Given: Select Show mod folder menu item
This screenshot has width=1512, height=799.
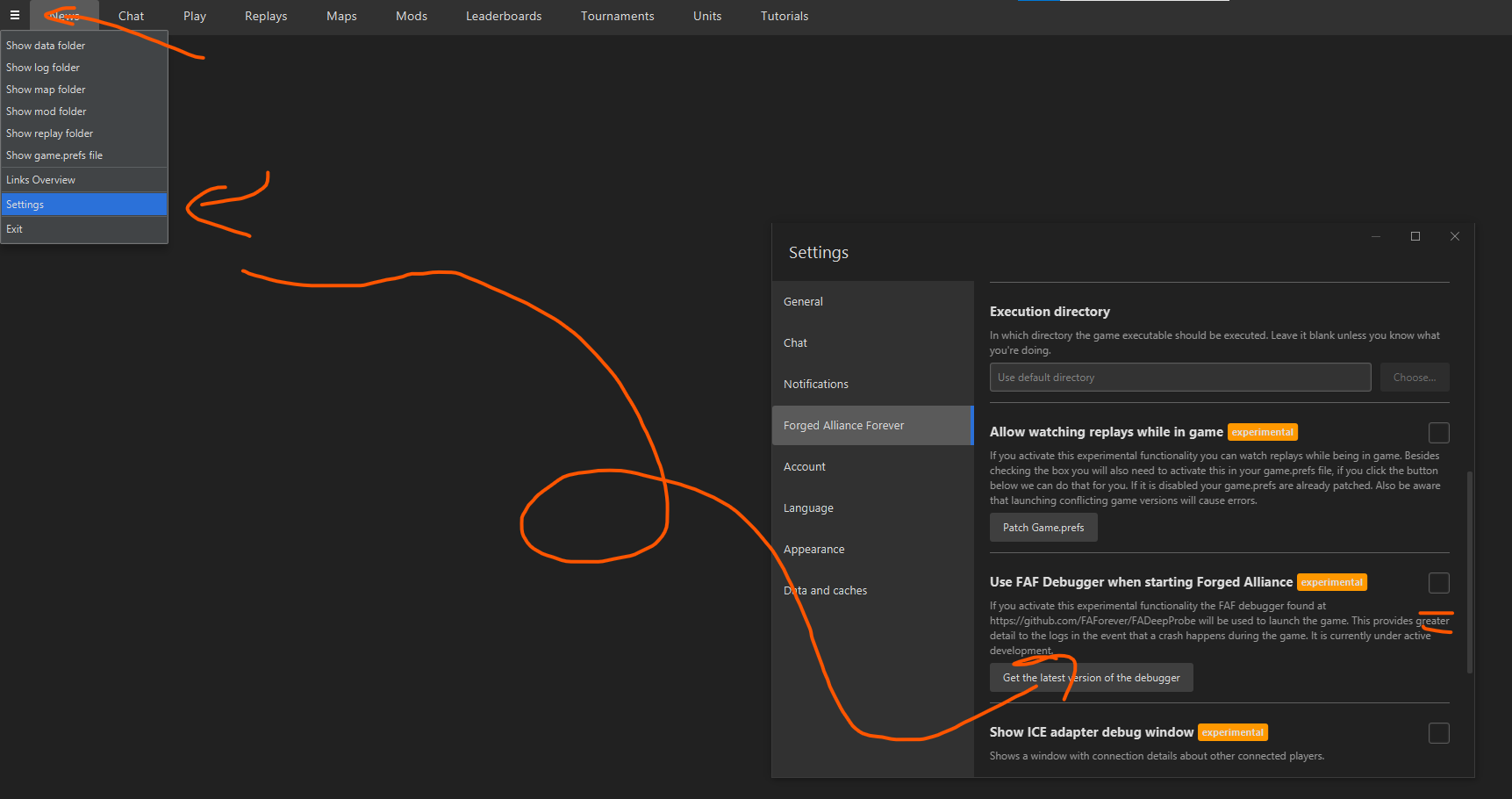Looking at the screenshot, I should pos(84,112).
